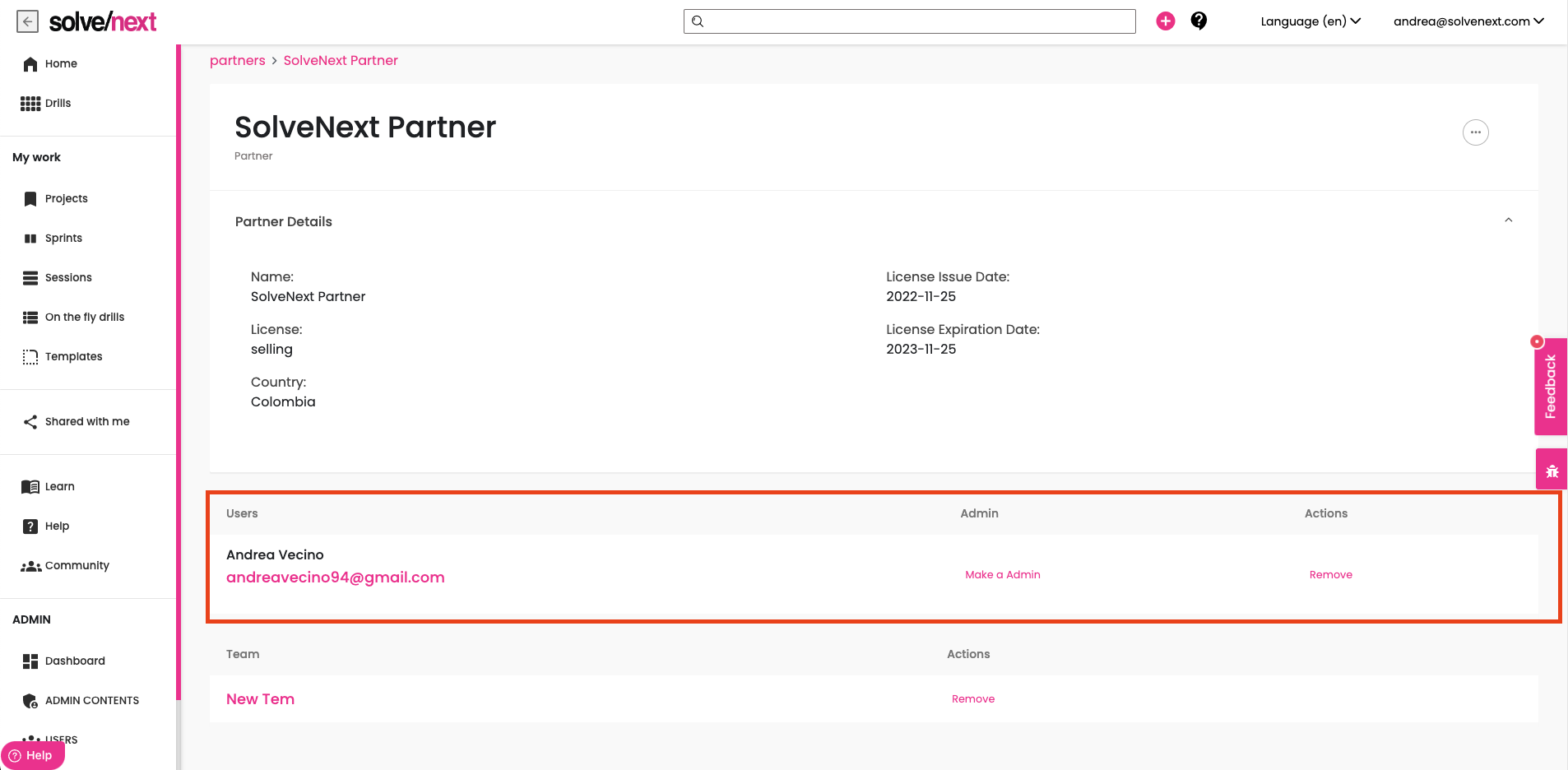
Task: Click the Home house icon
Action: pos(30,64)
